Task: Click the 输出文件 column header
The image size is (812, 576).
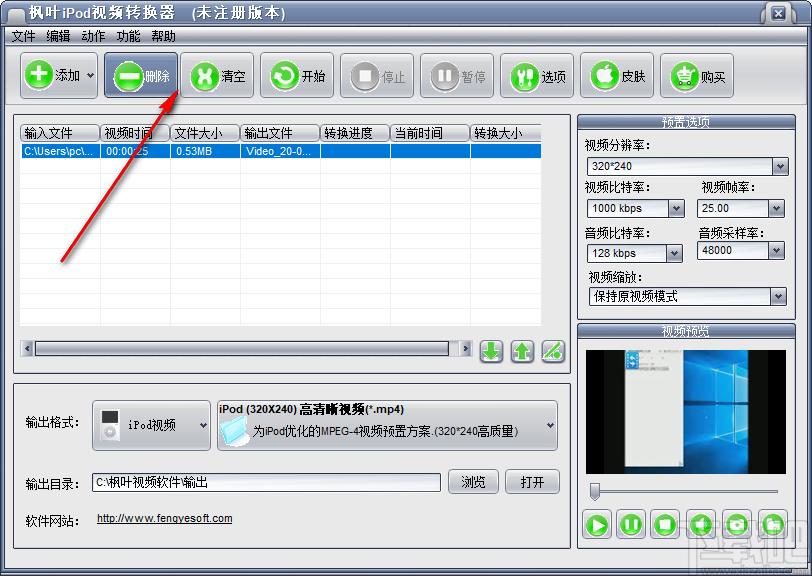Action: [280, 133]
